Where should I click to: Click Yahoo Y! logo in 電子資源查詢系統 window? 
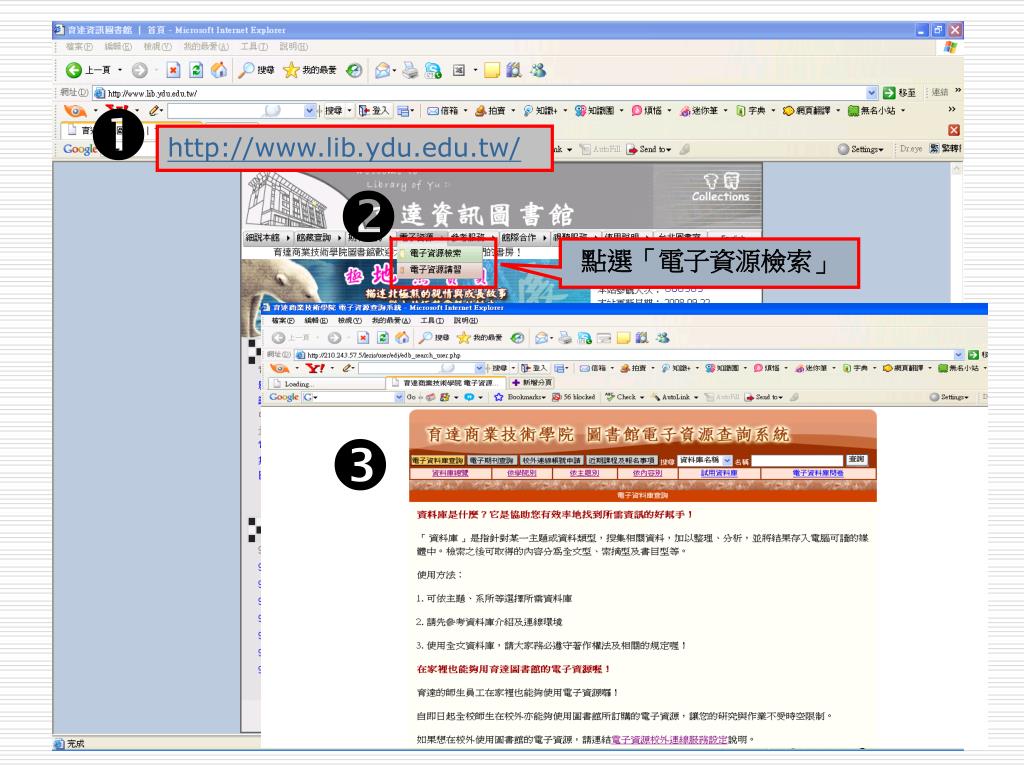[315, 368]
